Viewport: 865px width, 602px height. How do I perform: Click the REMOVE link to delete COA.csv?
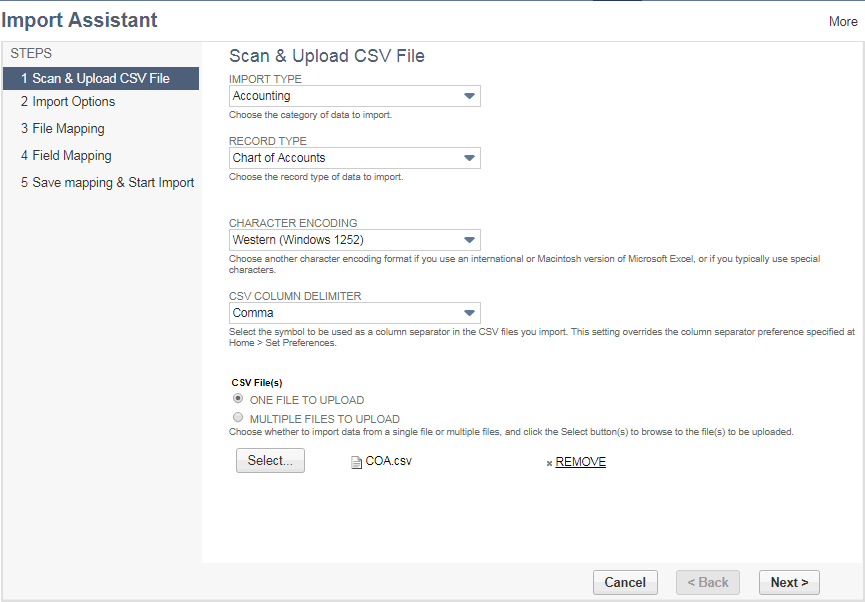(x=580, y=461)
